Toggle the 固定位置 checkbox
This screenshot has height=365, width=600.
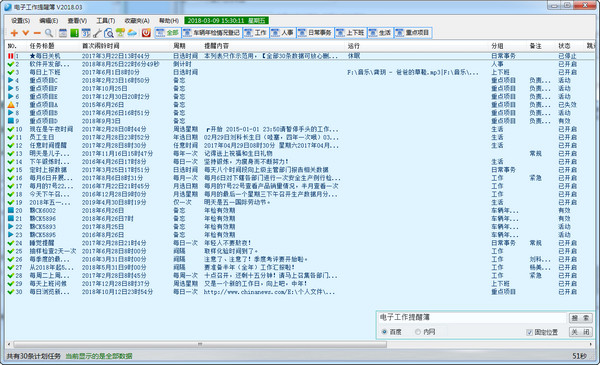coord(530,332)
